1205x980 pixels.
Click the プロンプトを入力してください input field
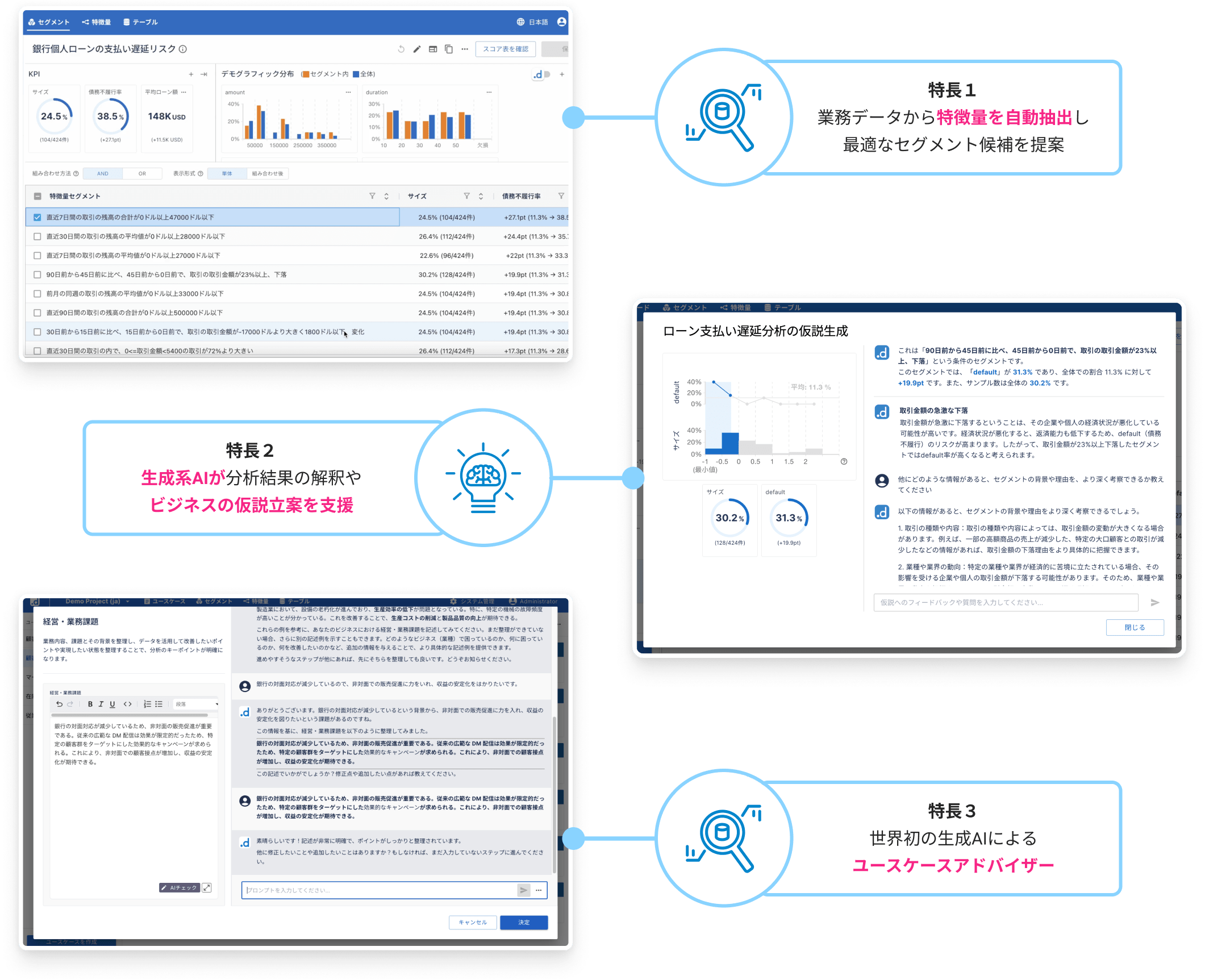point(380,891)
